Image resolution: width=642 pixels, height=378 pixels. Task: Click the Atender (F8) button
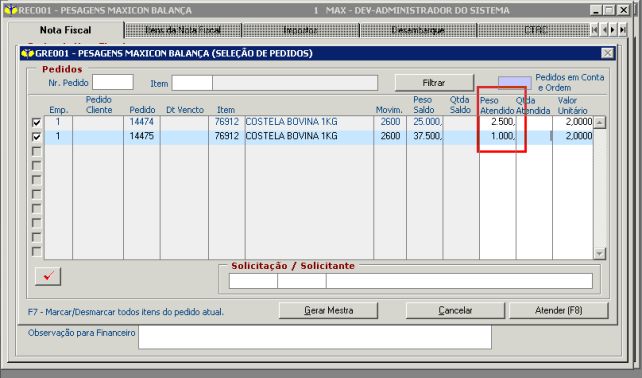coord(558,310)
